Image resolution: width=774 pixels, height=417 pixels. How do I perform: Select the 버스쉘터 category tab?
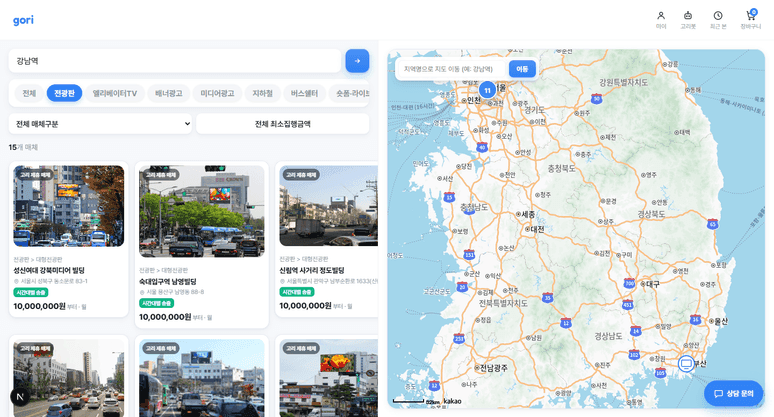(304, 93)
